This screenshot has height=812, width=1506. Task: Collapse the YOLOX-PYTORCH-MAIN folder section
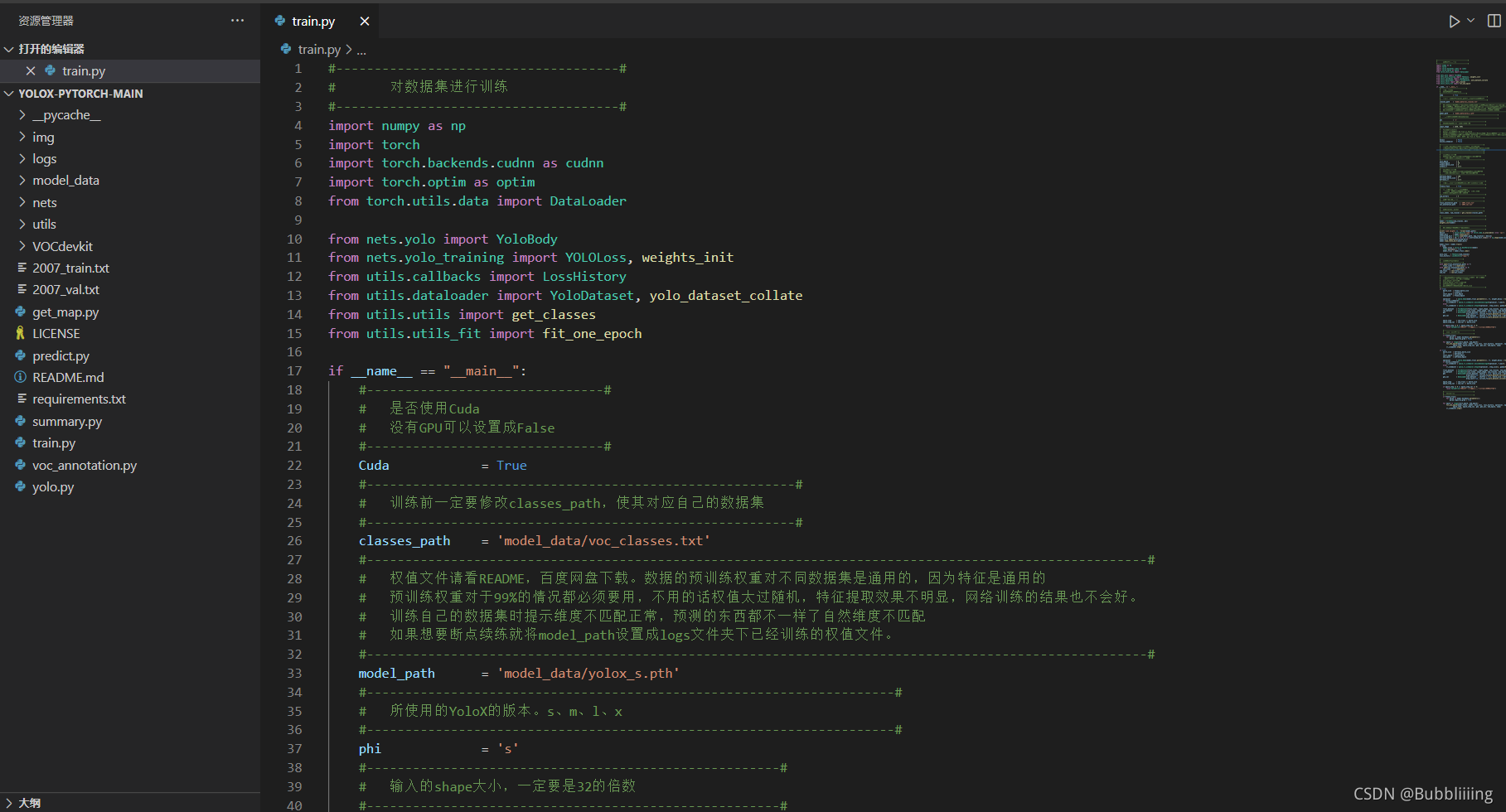click(8, 94)
